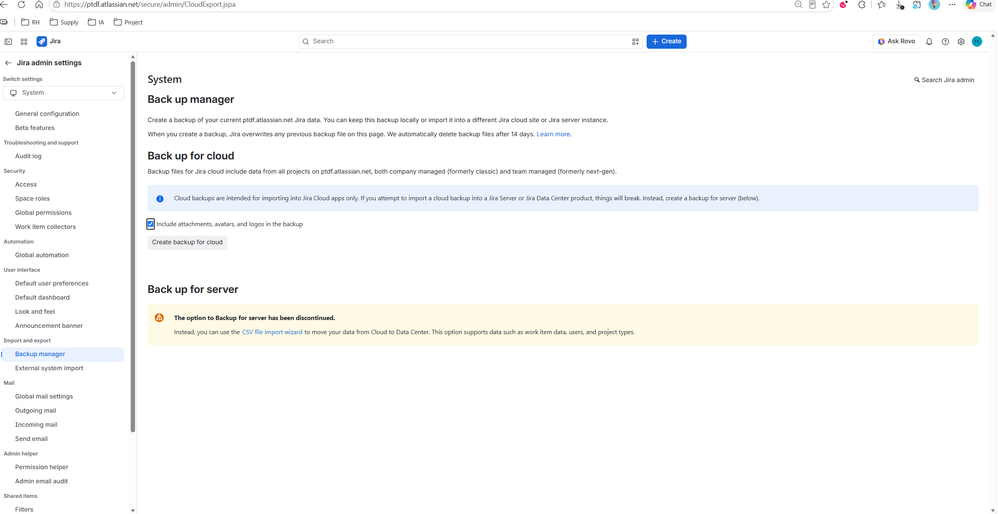Open Incoming mail settings
The height and width of the screenshot is (514, 998).
36,425
